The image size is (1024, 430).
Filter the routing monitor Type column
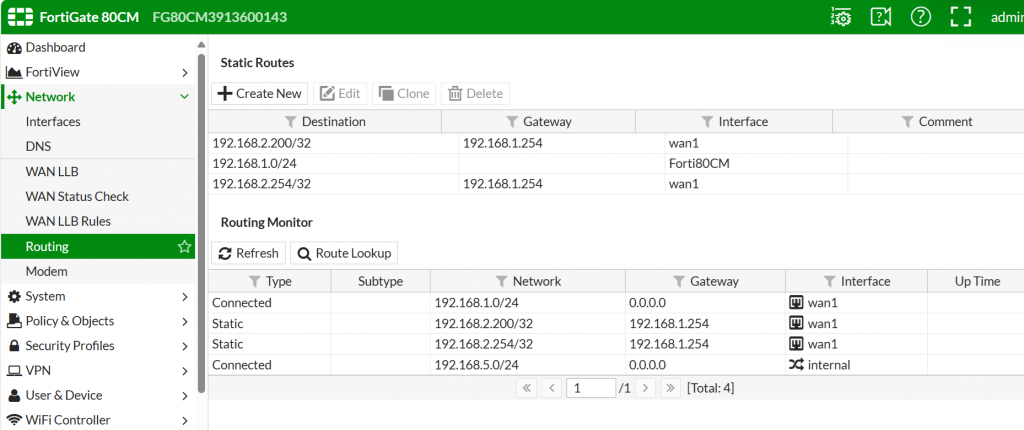point(255,282)
